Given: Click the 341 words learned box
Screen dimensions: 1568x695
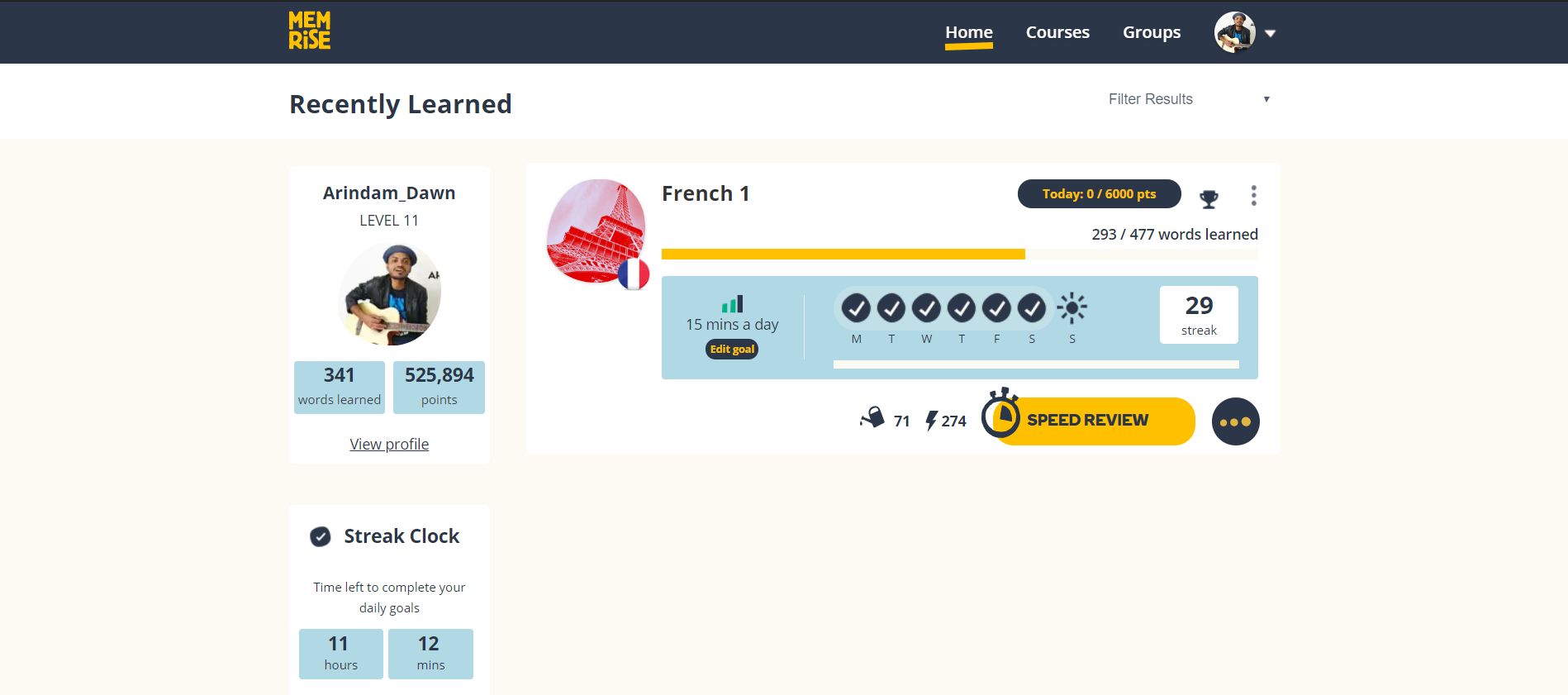Looking at the screenshot, I should [340, 387].
